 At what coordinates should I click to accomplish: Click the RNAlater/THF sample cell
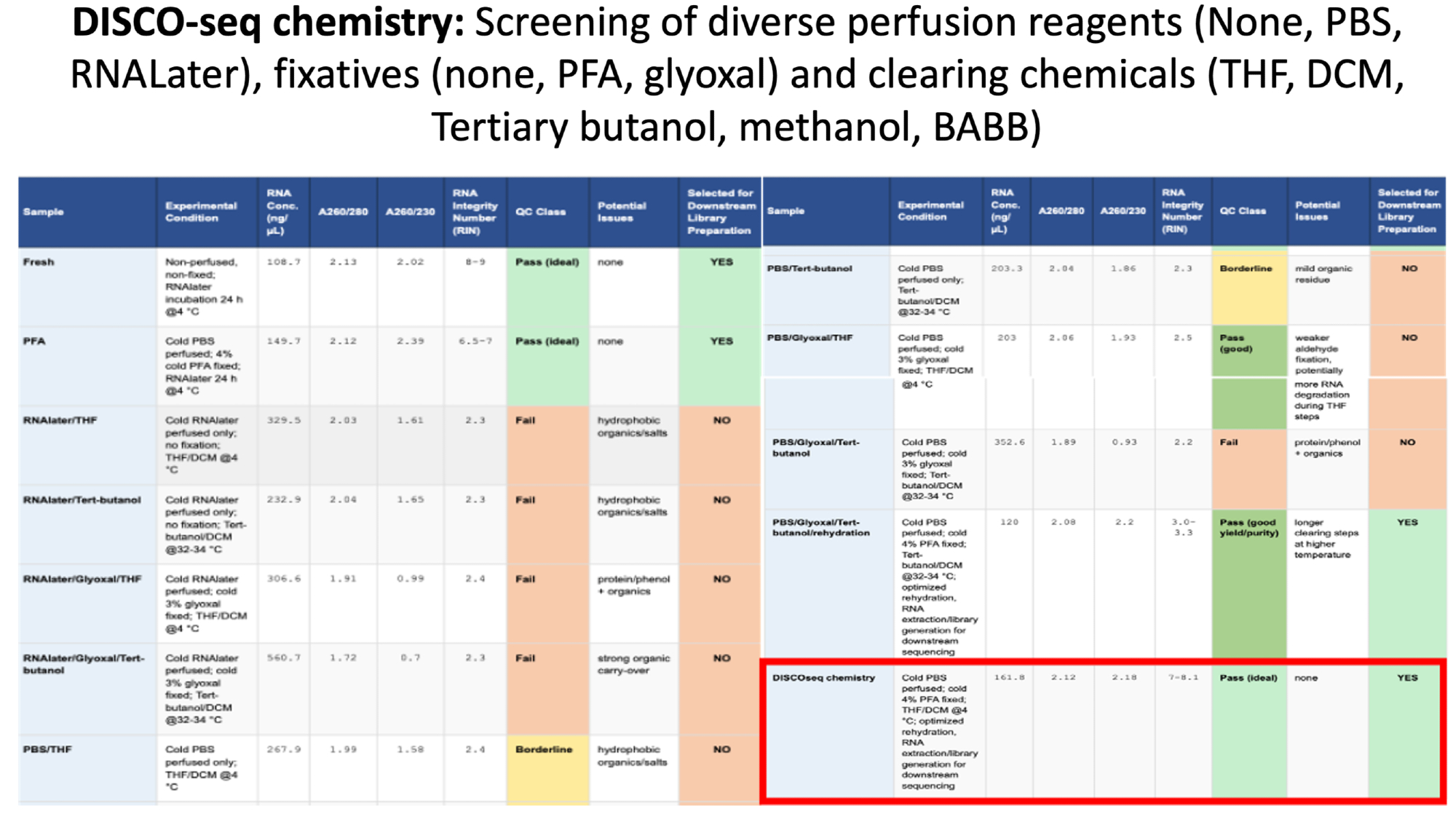[60, 421]
